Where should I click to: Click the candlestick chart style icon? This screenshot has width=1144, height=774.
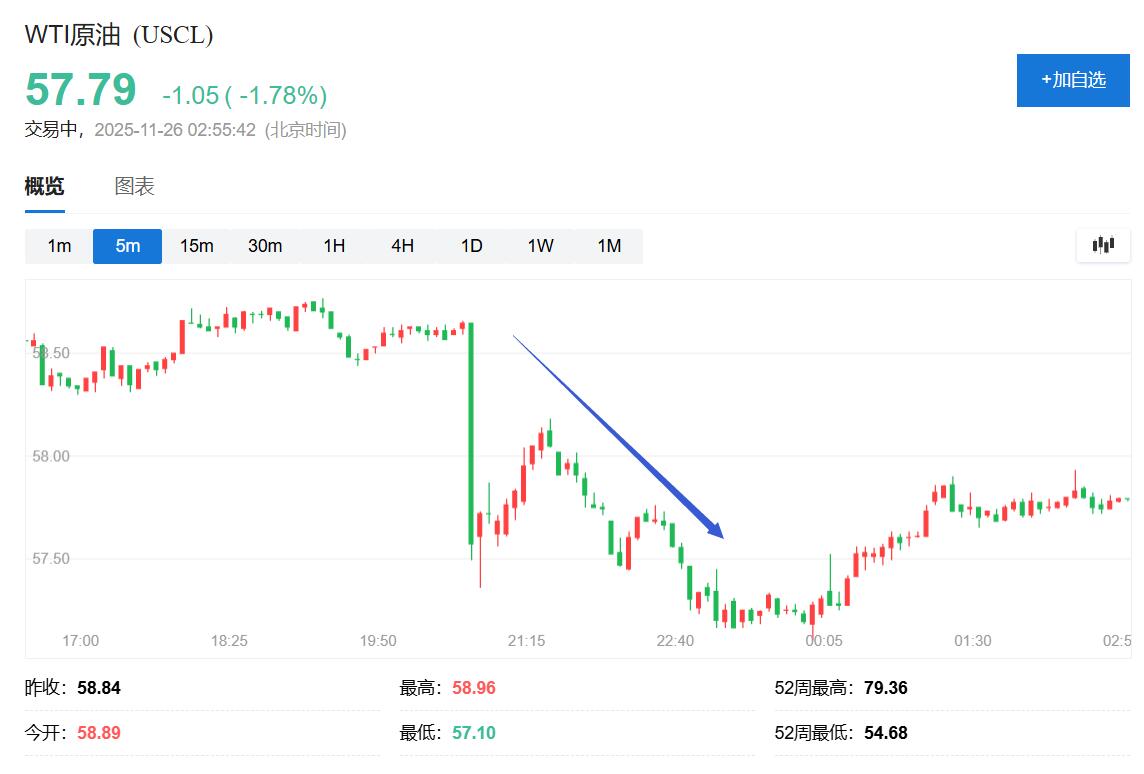[x=1102, y=245]
